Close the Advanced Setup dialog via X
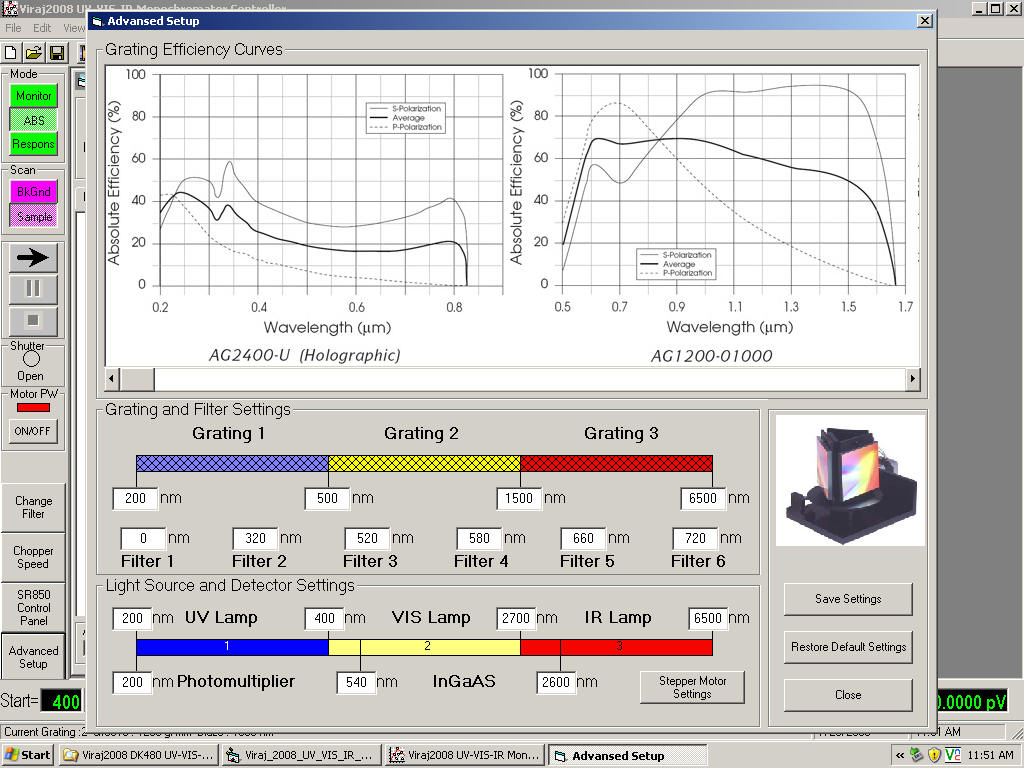Viewport: 1024px width, 768px height. coord(925,21)
